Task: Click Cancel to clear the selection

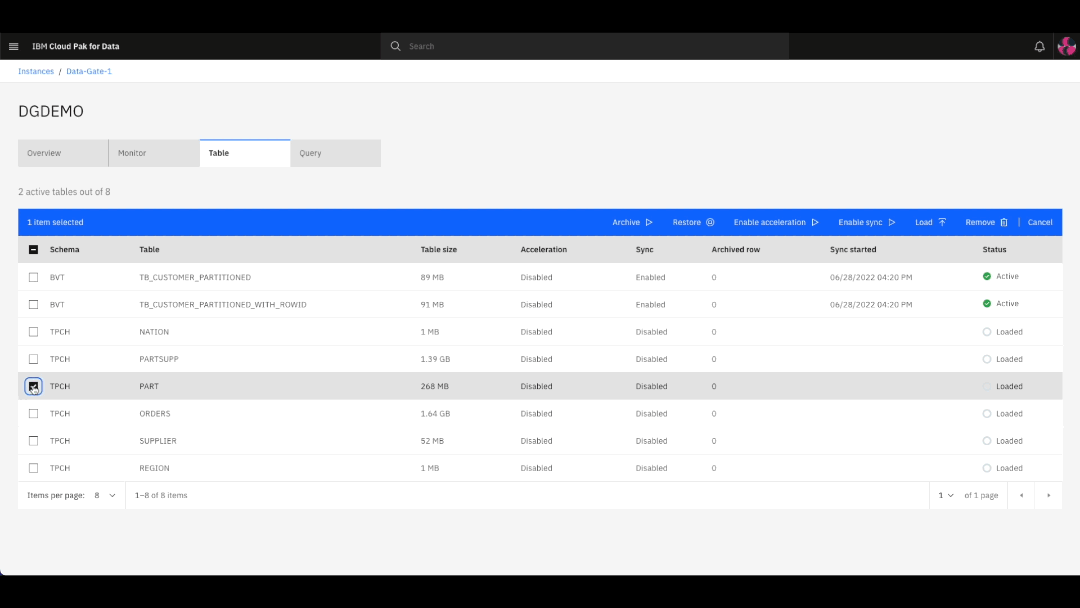Action: pyautogui.click(x=1040, y=222)
